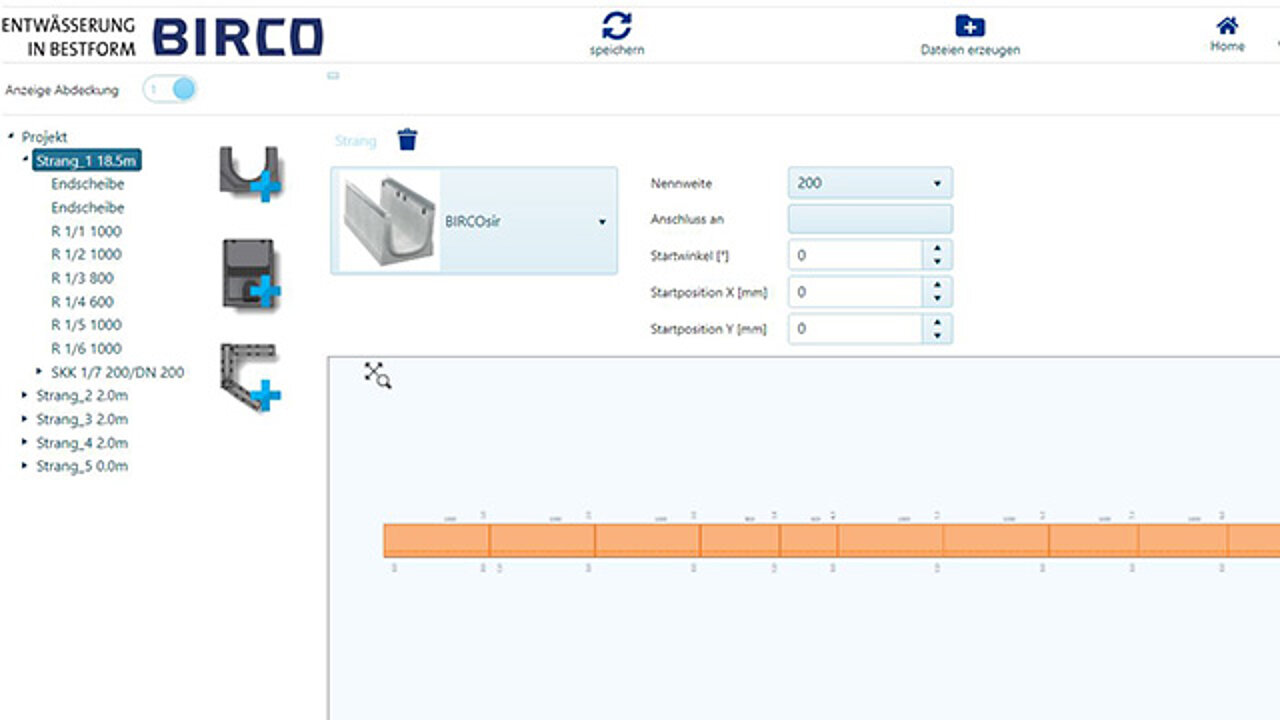Image resolution: width=1280 pixels, height=720 pixels.
Task: Collapse the Strang_1 18.5m node
Action: click(x=25, y=160)
